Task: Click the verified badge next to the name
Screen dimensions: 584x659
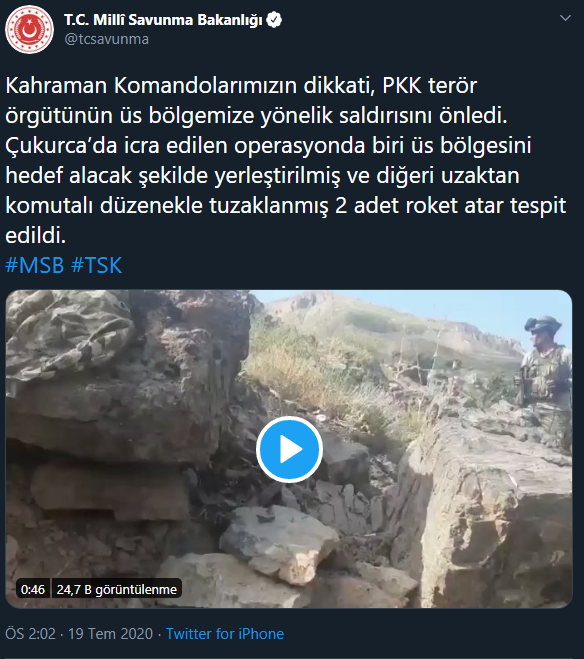Action: point(274,20)
